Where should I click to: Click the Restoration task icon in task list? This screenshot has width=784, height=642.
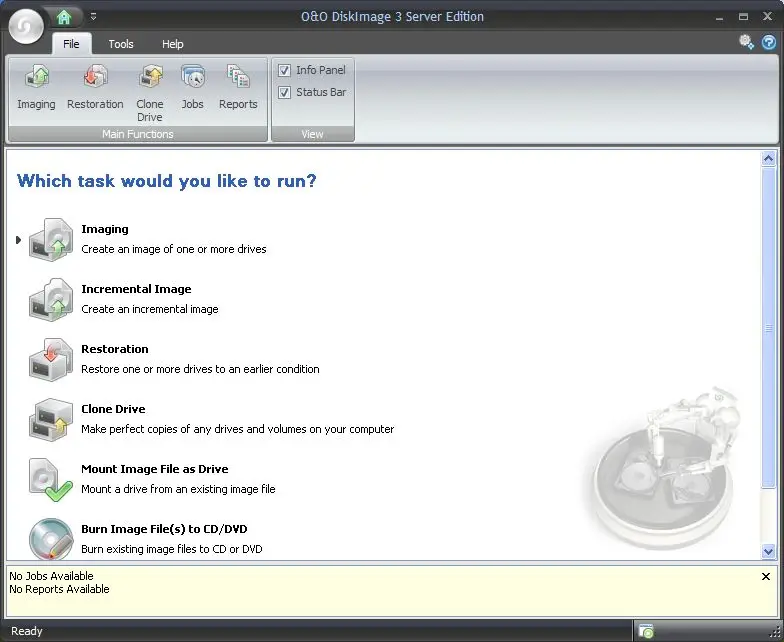pyautogui.click(x=50, y=360)
